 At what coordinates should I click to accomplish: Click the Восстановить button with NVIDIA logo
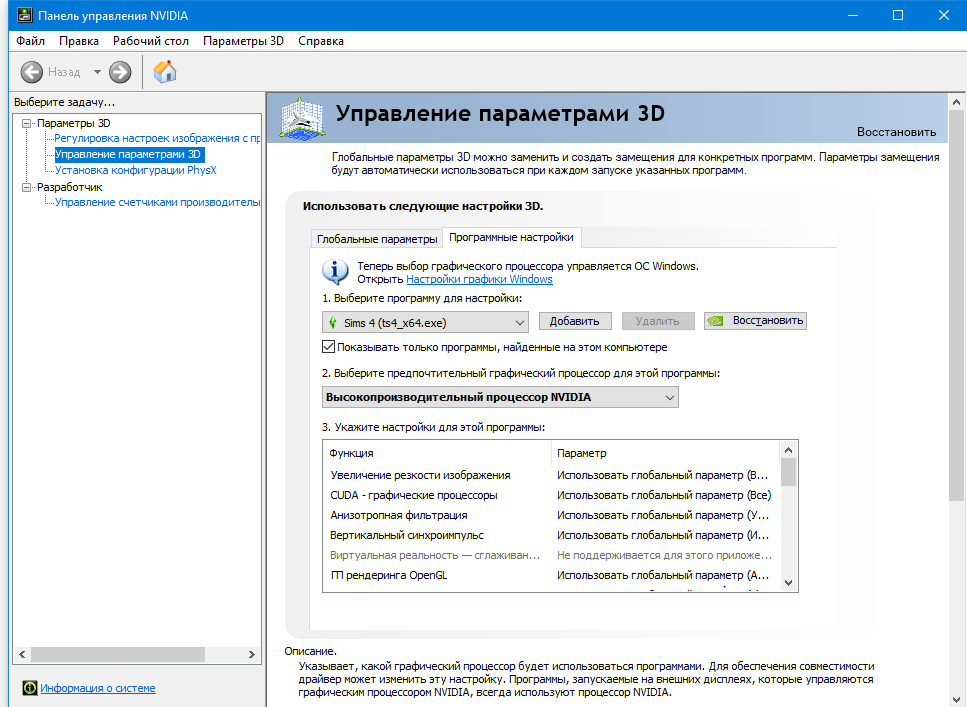755,321
